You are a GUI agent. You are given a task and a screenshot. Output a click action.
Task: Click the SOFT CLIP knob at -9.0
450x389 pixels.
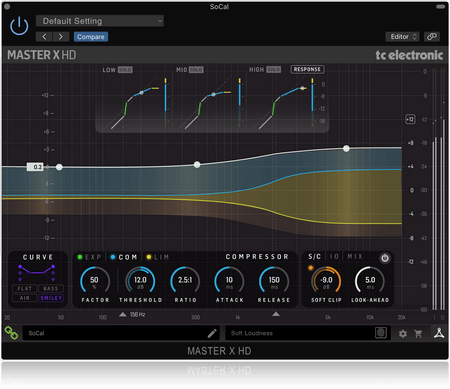[326, 281]
